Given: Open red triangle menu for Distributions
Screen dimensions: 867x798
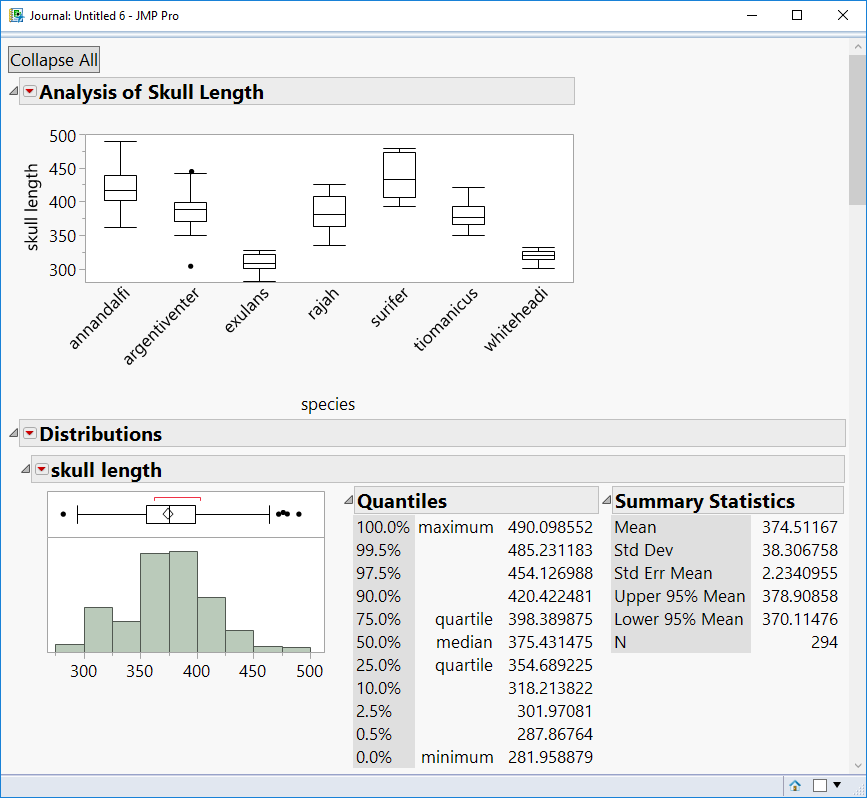Looking at the screenshot, I should click(x=30, y=433).
